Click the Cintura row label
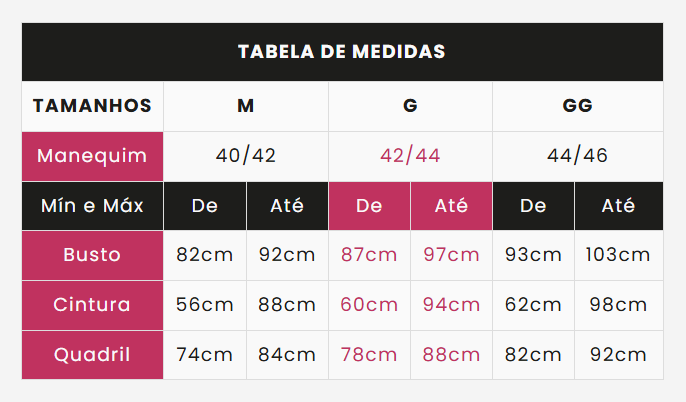Screen dimensions: 686x402 [x=92, y=305]
